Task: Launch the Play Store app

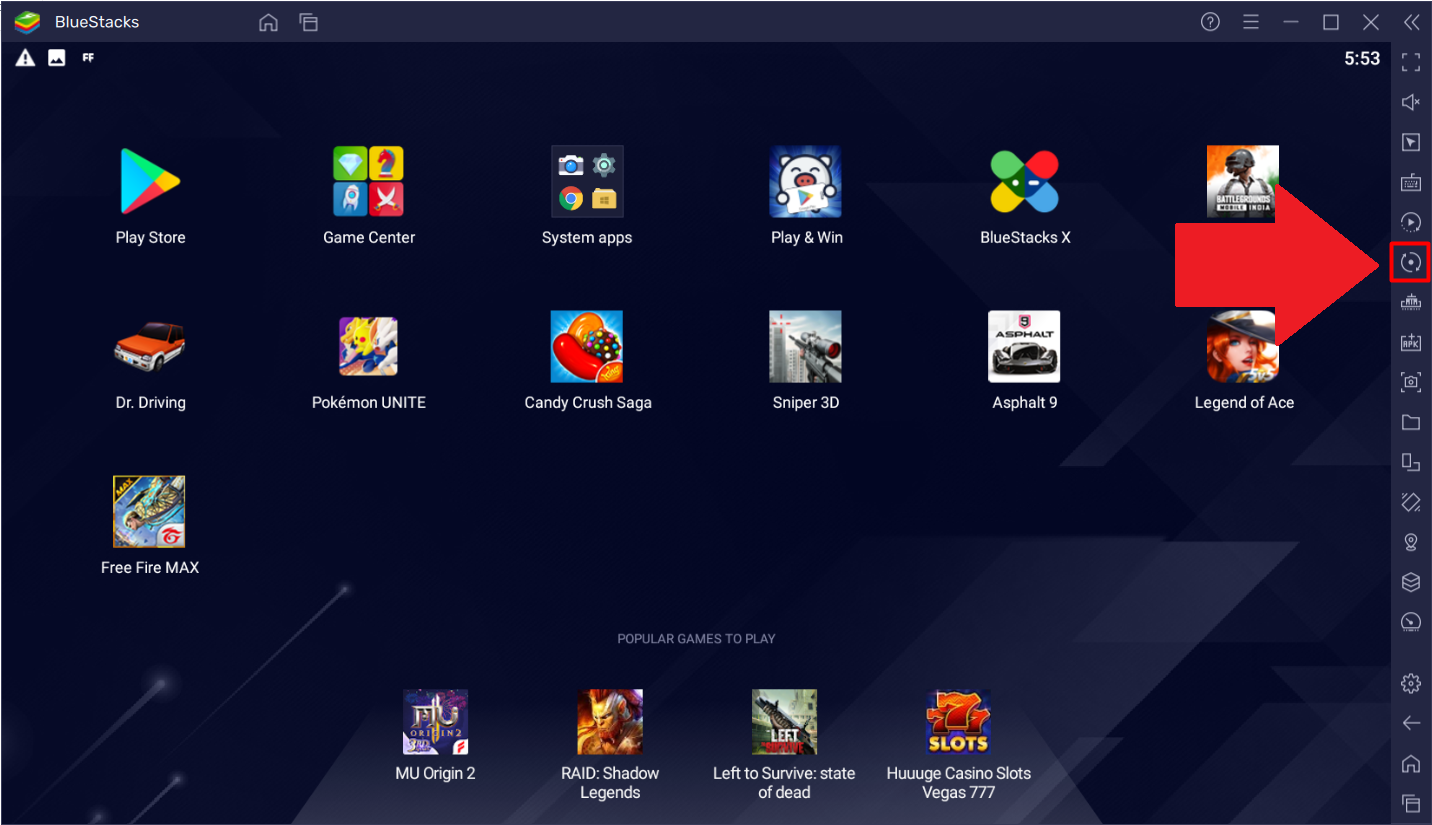Action: (x=150, y=182)
